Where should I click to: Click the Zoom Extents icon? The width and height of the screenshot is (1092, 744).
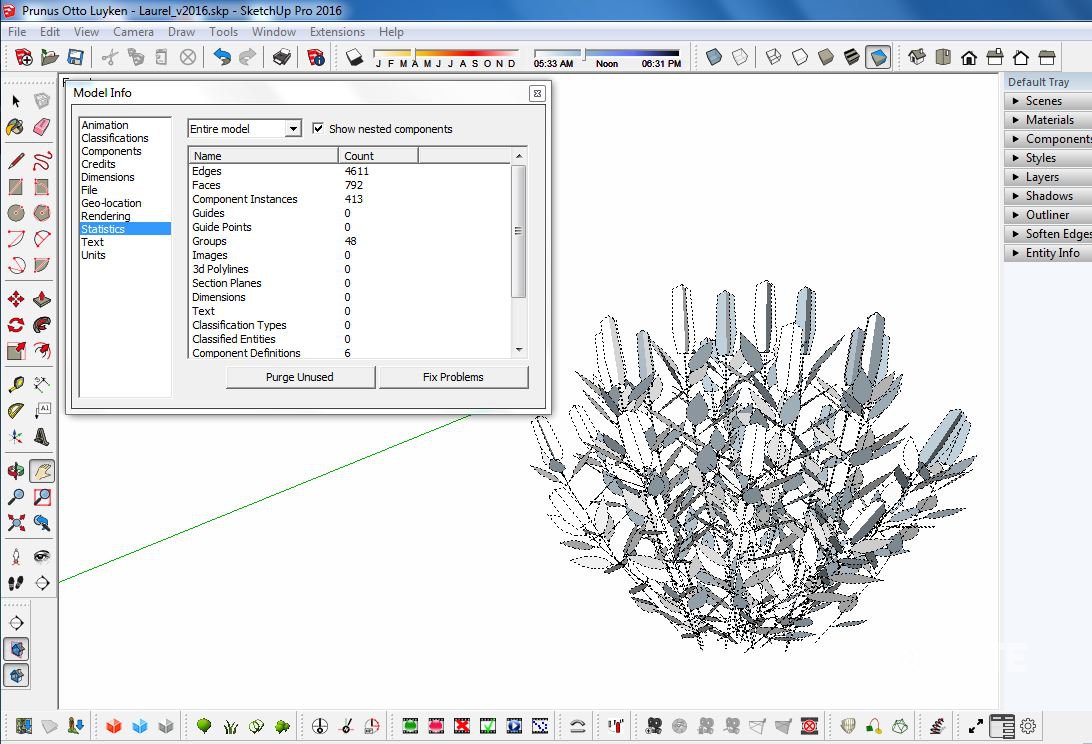(x=16, y=522)
